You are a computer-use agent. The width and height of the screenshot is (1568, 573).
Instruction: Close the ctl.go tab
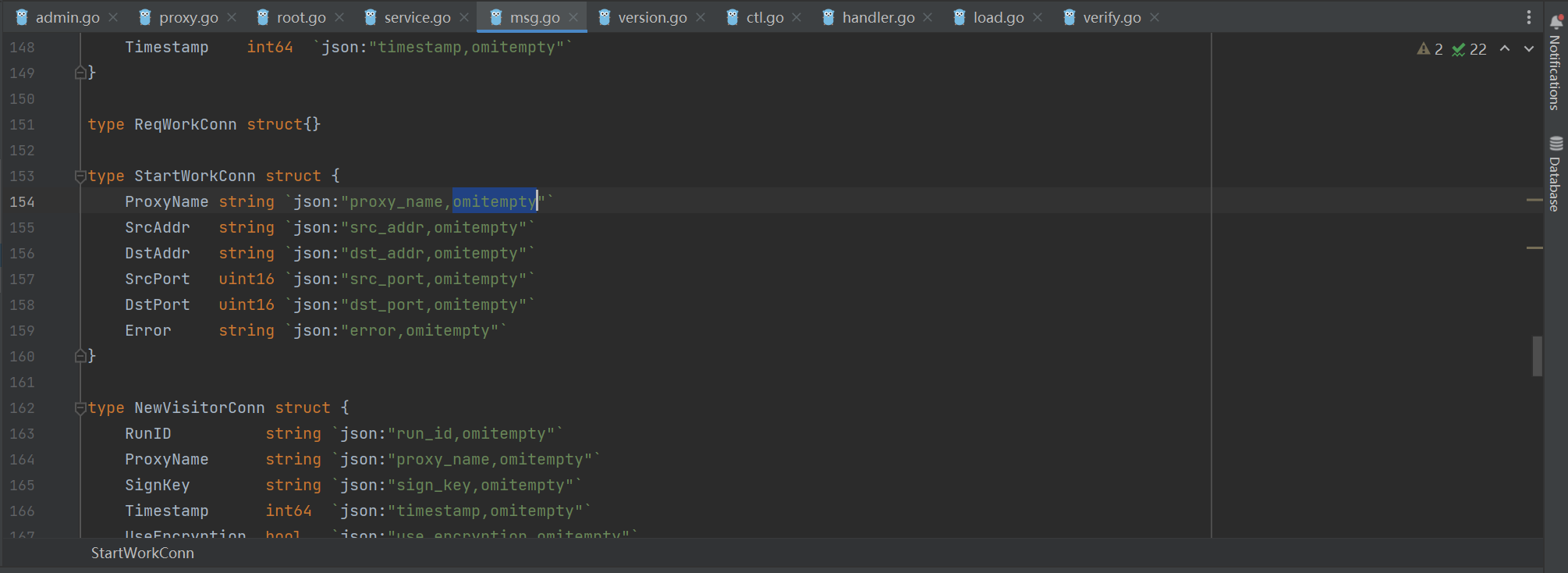796,17
